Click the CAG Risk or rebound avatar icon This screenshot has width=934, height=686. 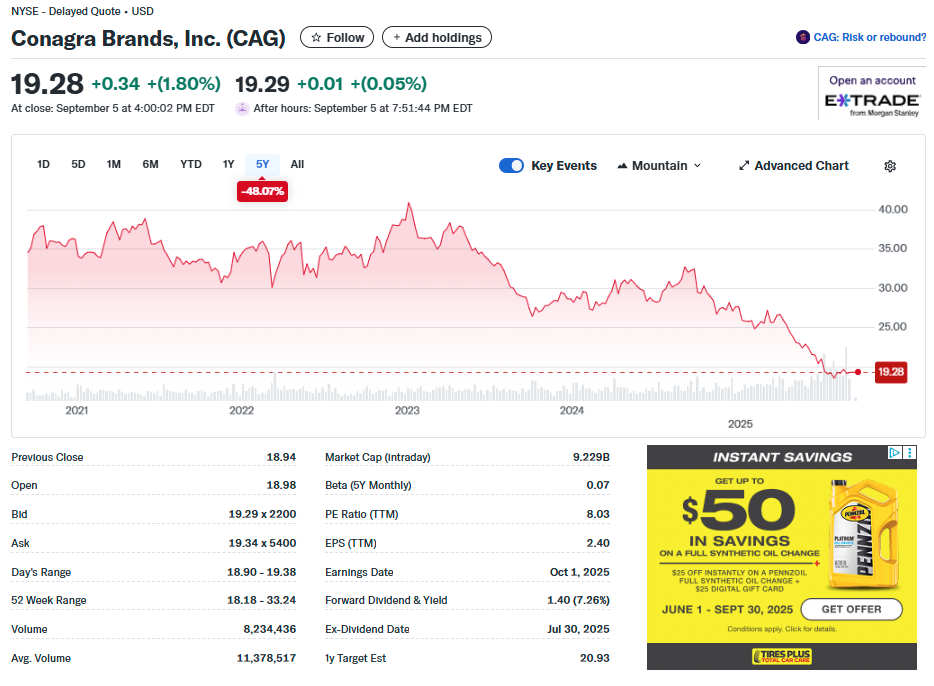[802, 37]
